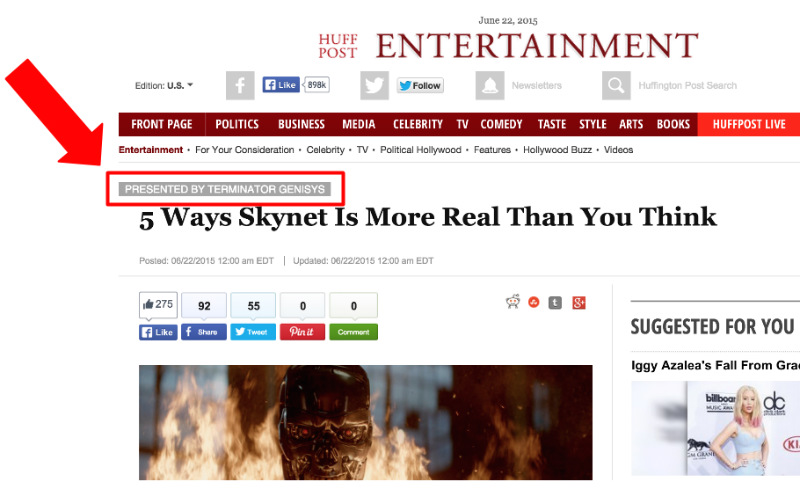Click the Entertainment sub-nav link

click(x=151, y=149)
